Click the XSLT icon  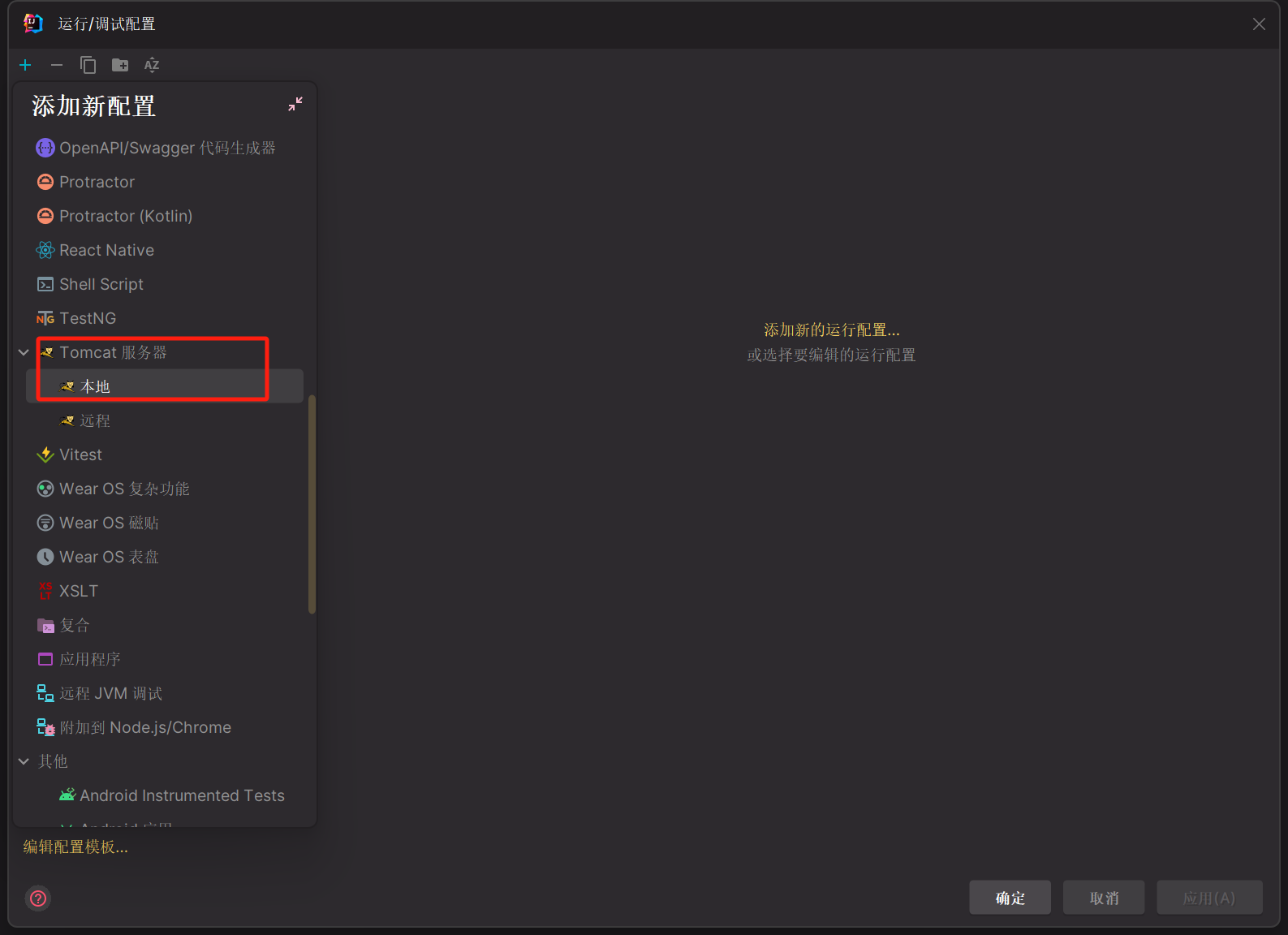[45, 591]
